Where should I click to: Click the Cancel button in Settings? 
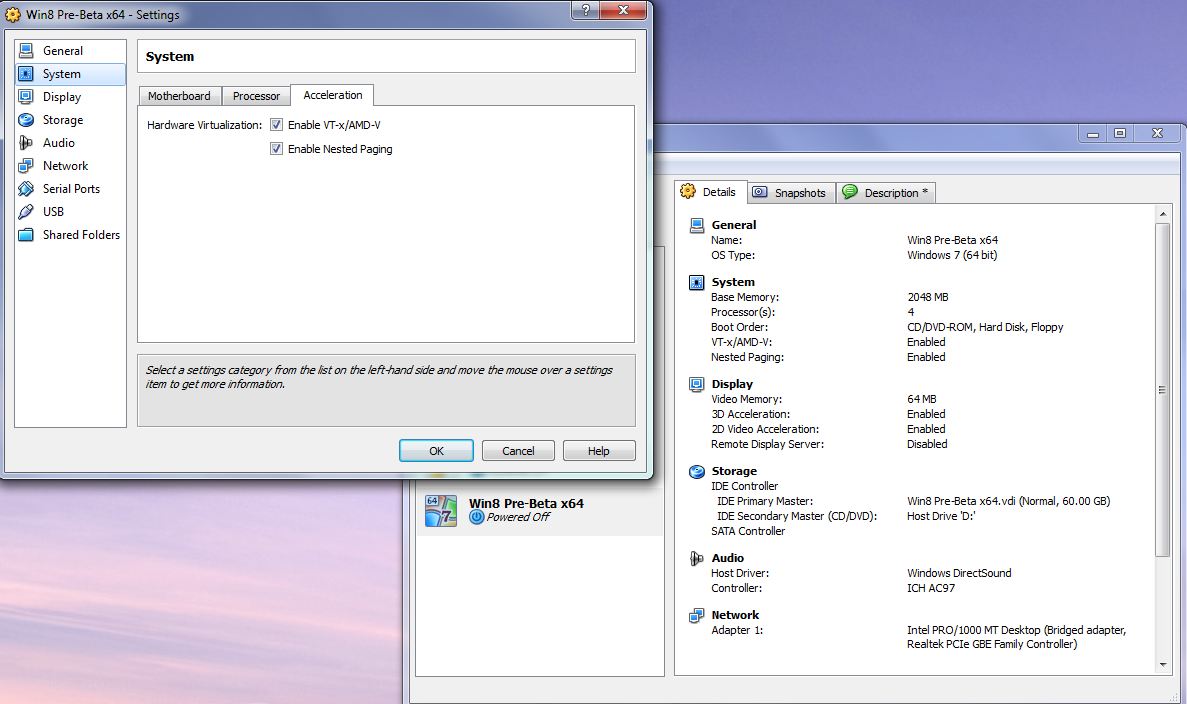pos(518,450)
